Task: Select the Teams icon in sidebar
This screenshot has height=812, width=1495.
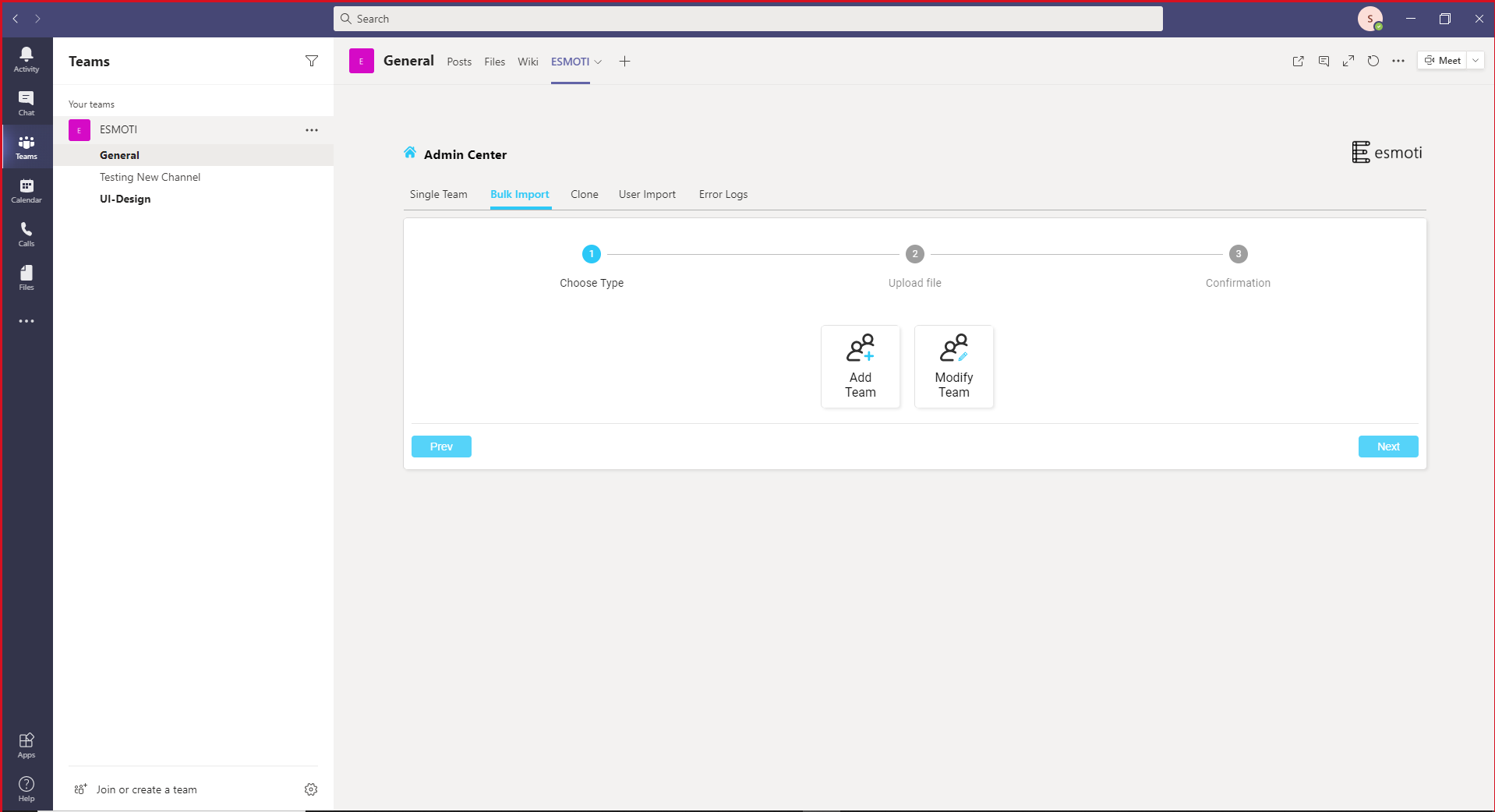Action: 27,147
